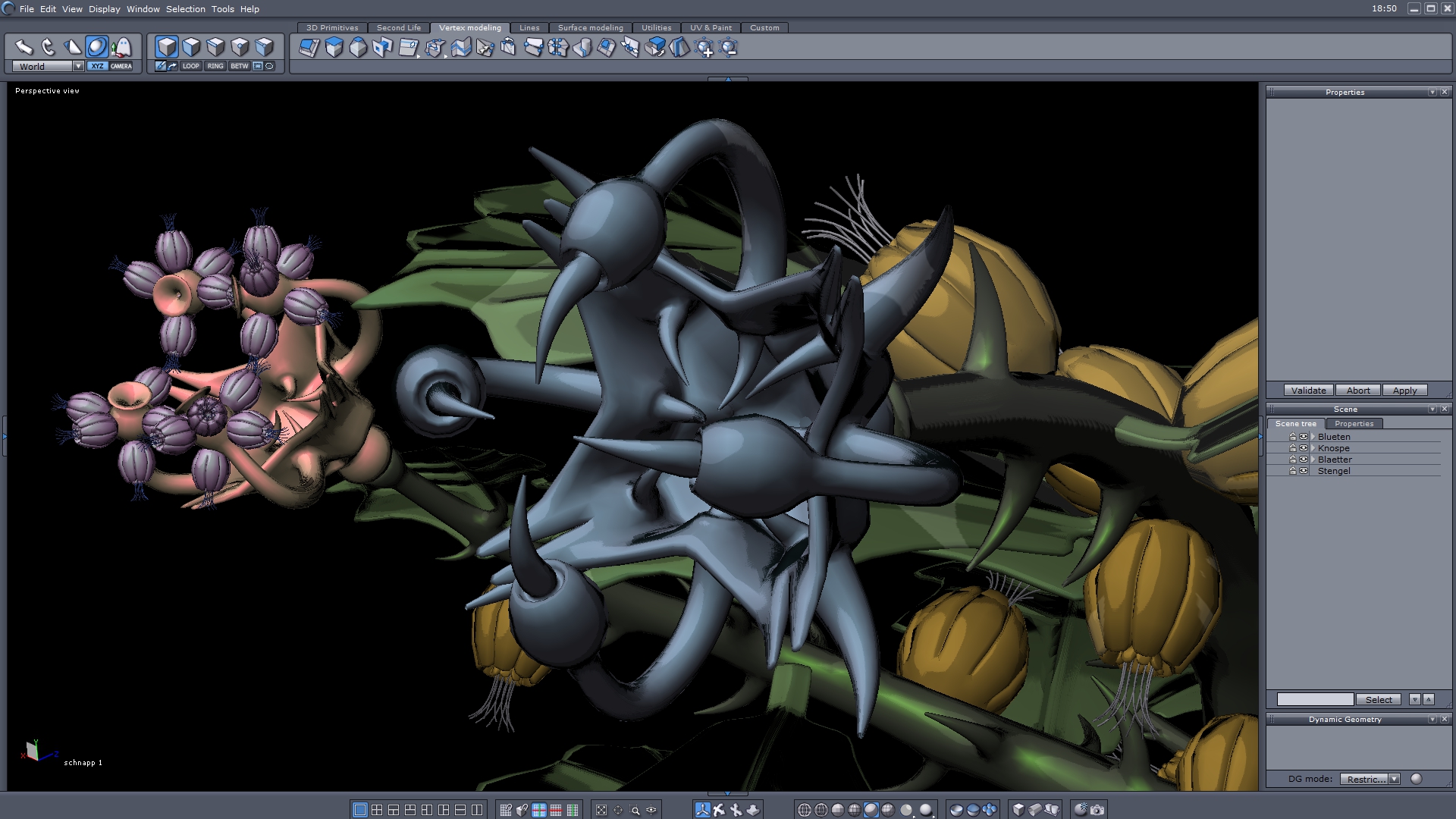Click the scene search input field
The width and height of the screenshot is (1456, 819).
coord(1315,699)
